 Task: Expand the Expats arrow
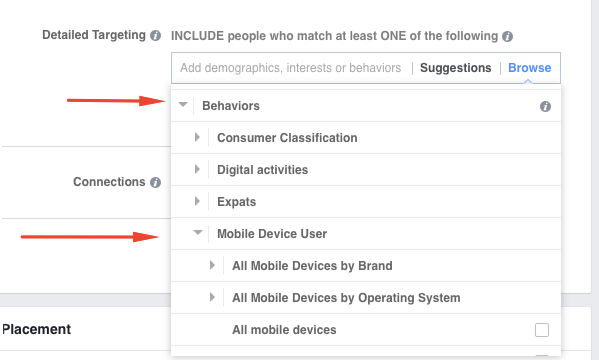[197, 201]
